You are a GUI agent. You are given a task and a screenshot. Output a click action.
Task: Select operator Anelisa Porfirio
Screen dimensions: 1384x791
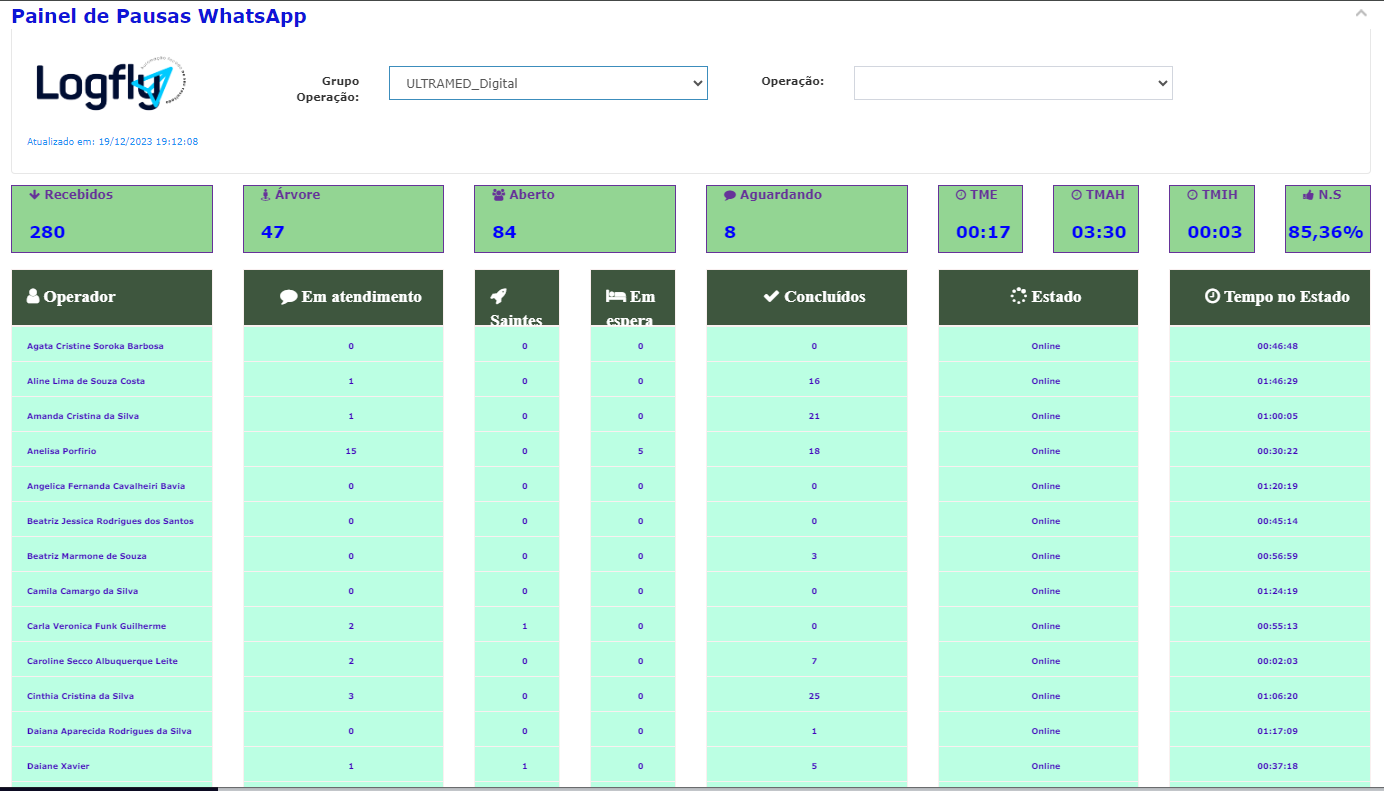point(62,451)
